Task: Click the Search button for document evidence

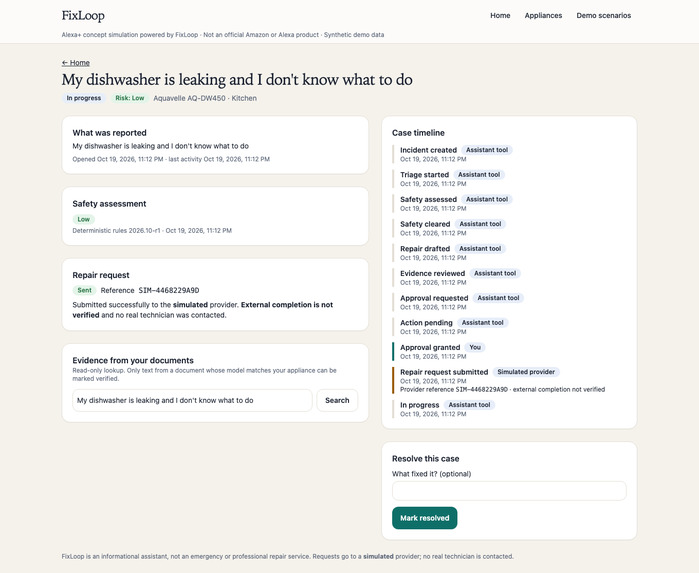Action: point(337,400)
